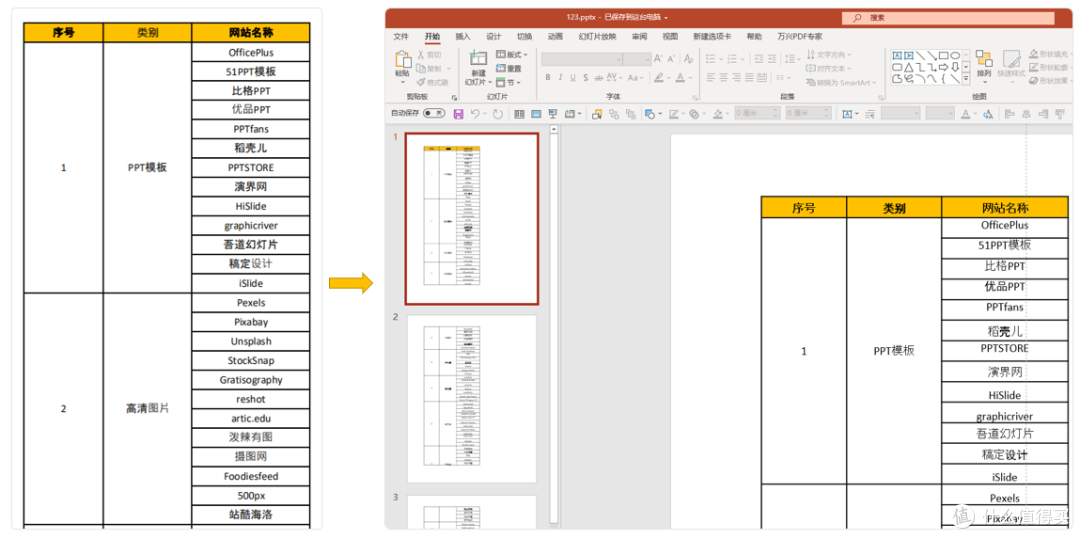Click the Paste (粘贴) clipboard icon
This screenshot has width=1080, height=539.
click(402, 60)
